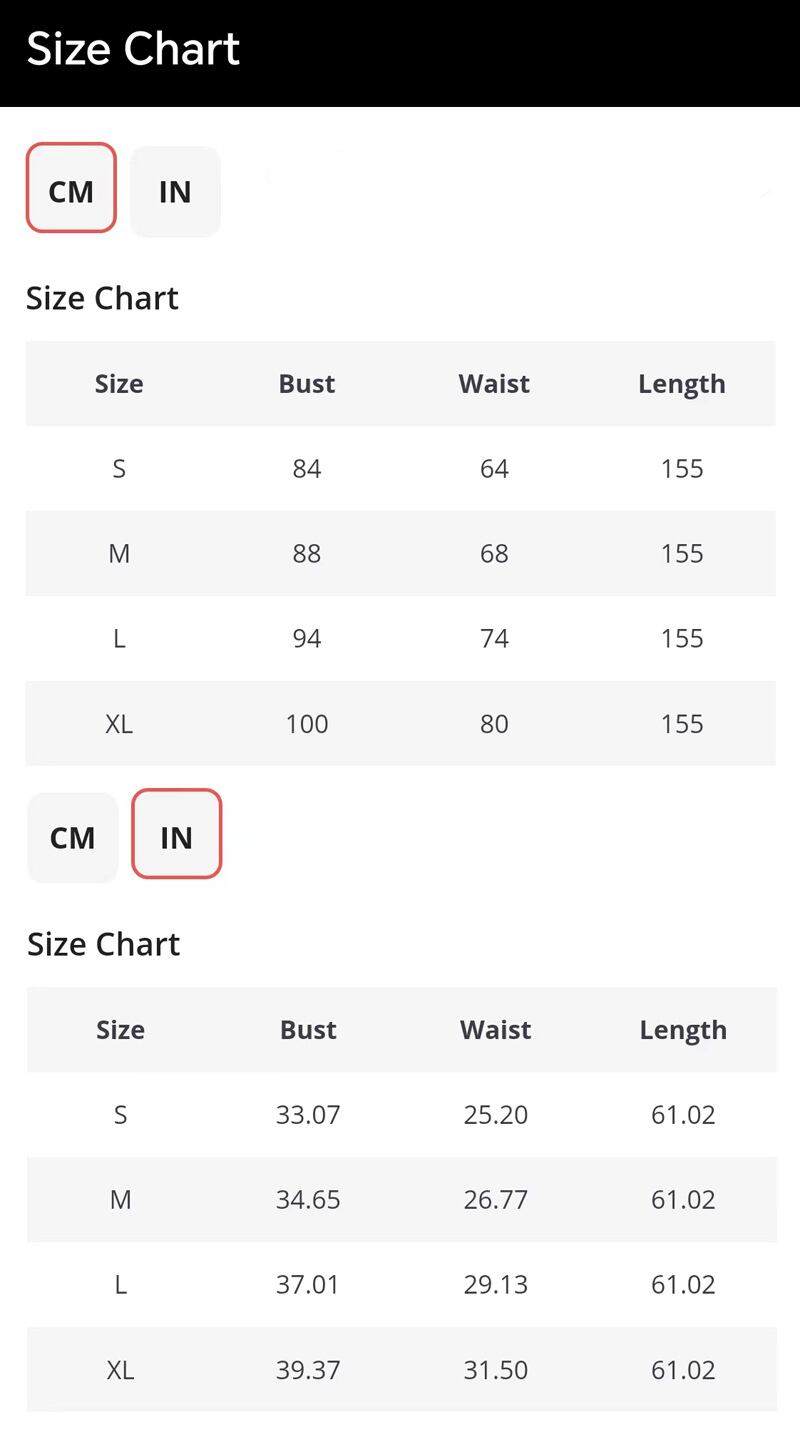Click the Size column header in inches table
Image resolution: width=800 pixels, height=1432 pixels.
[120, 1030]
